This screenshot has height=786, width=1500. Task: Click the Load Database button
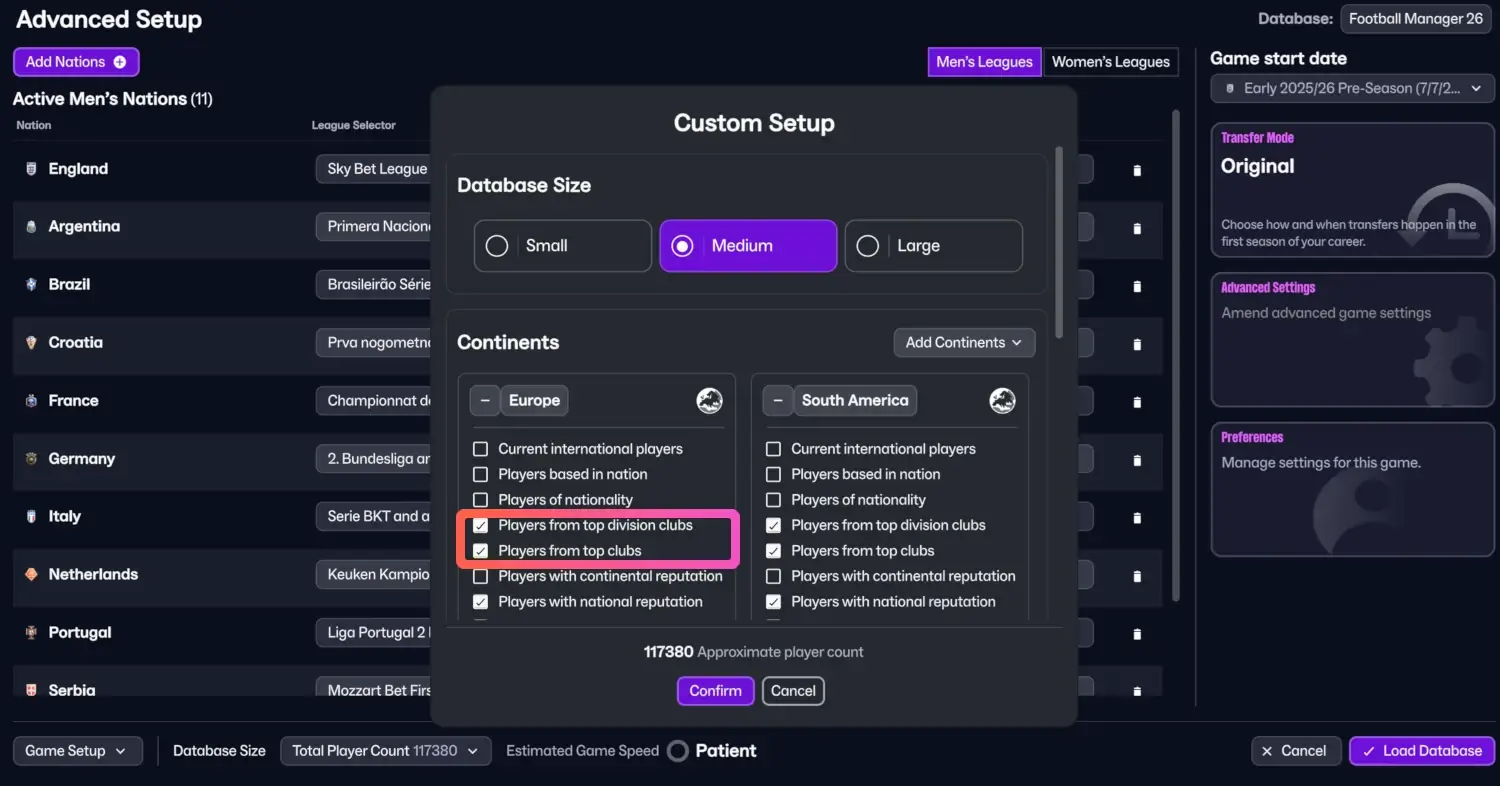tap(1422, 751)
